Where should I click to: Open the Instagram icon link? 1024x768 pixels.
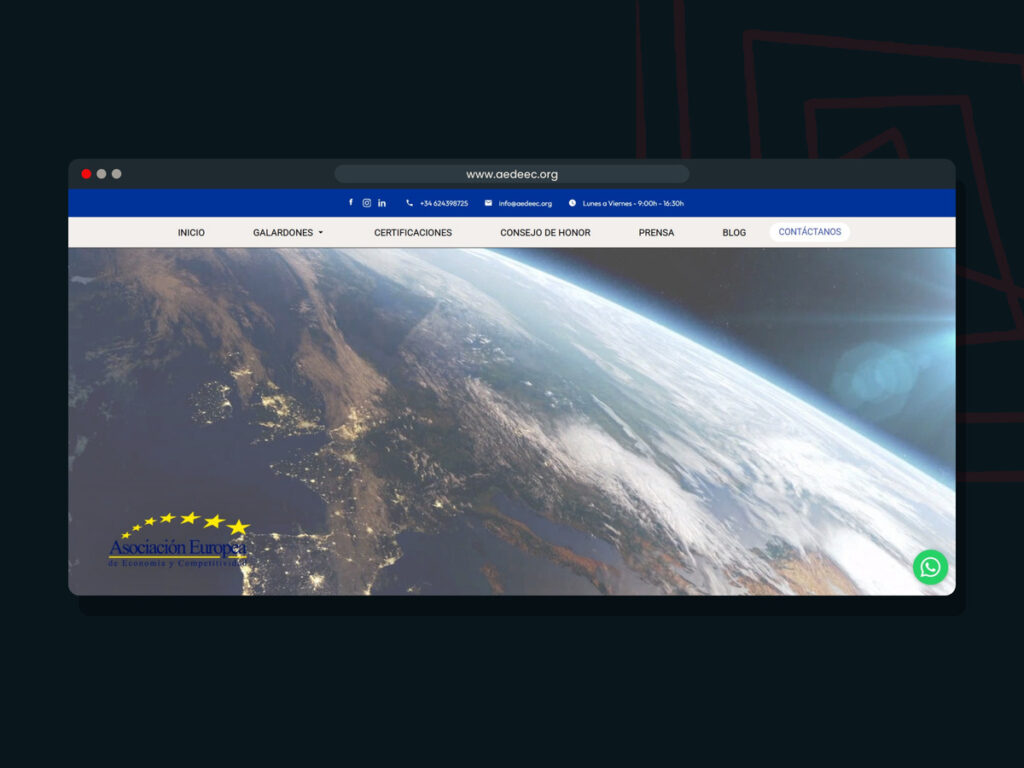(x=366, y=203)
